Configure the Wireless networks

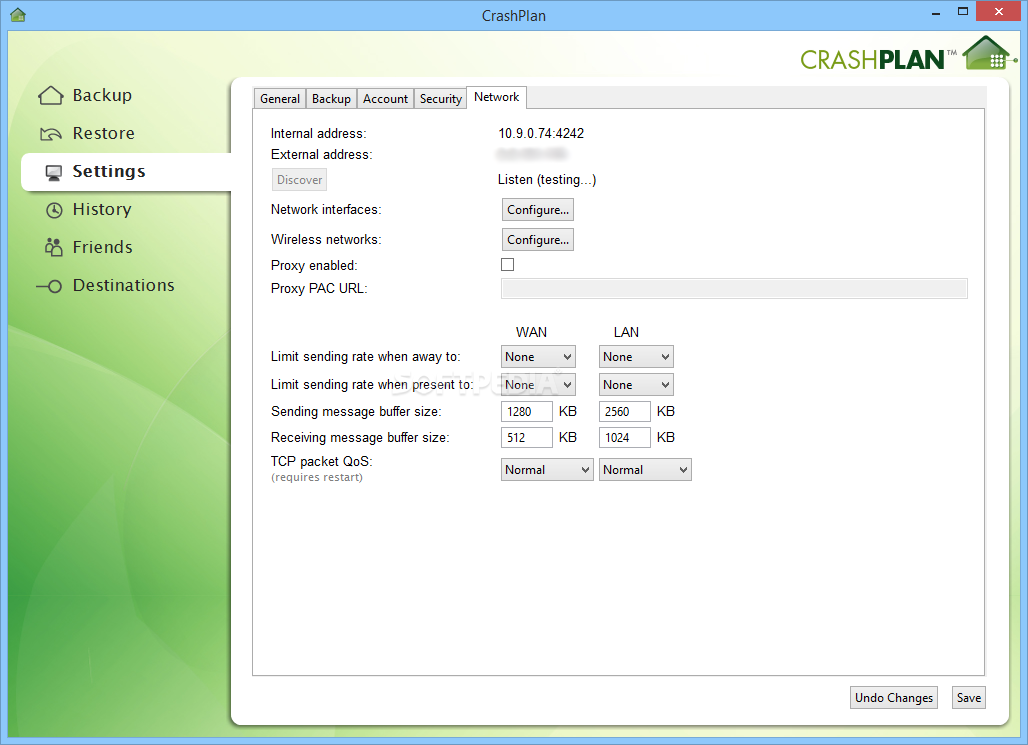click(x=538, y=239)
